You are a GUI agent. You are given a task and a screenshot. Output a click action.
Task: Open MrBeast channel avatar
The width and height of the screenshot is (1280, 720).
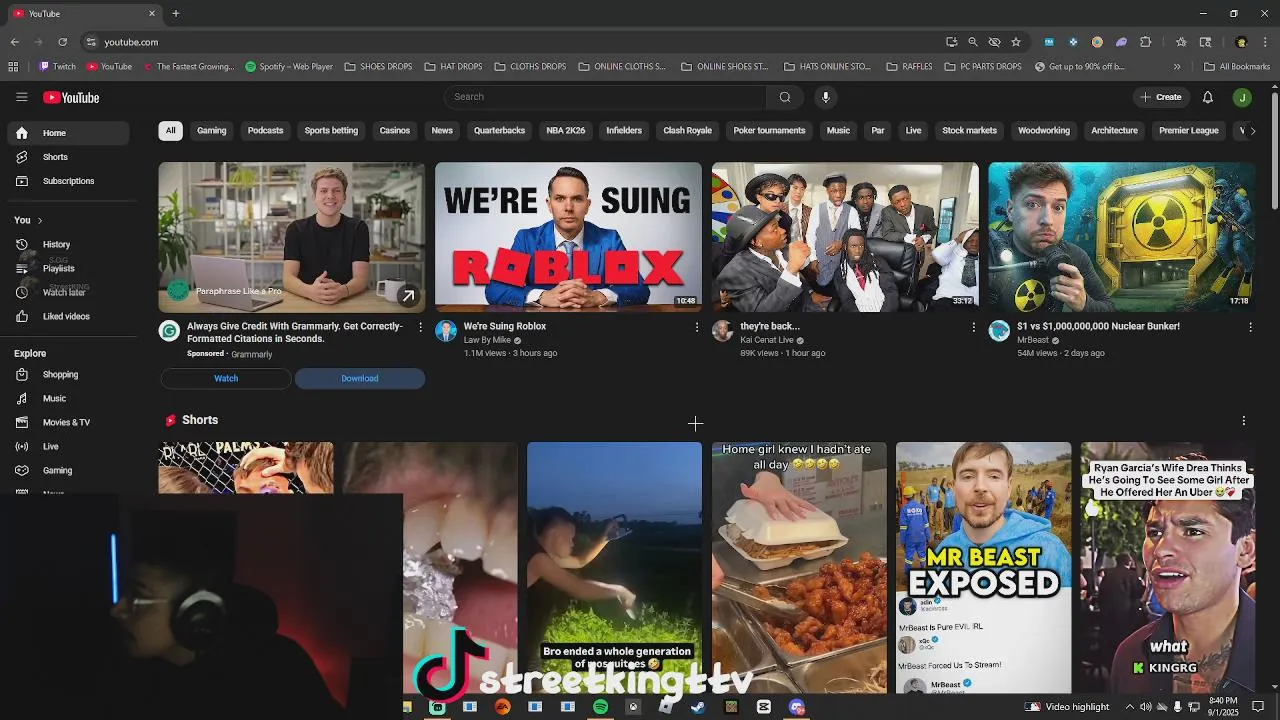pyautogui.click(x=999, y=331)
